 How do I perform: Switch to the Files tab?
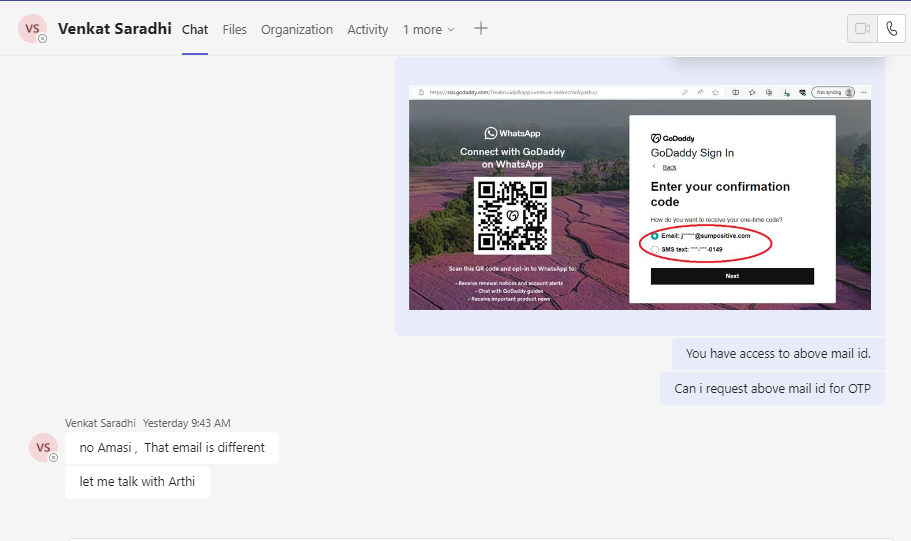[x=235, y=29]
